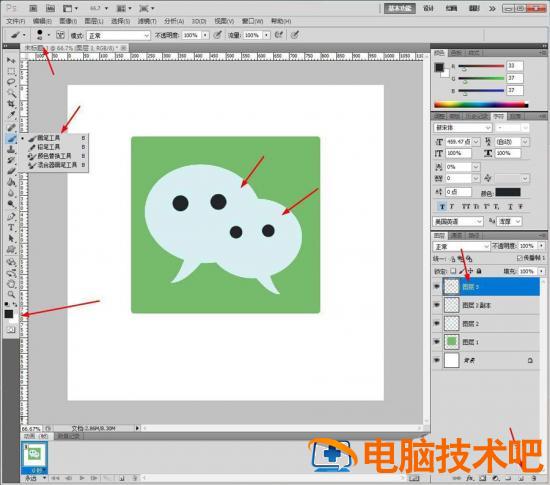
Task: Select the Pen tool
Action: click(x=11, y=216)
